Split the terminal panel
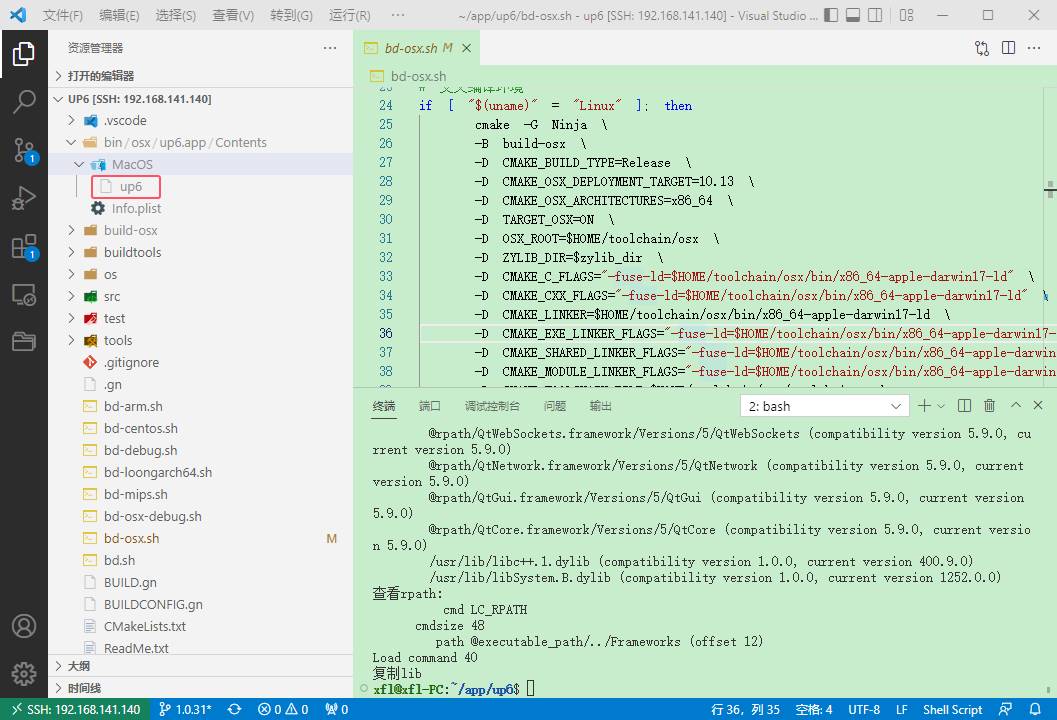 tap(964, 406)
